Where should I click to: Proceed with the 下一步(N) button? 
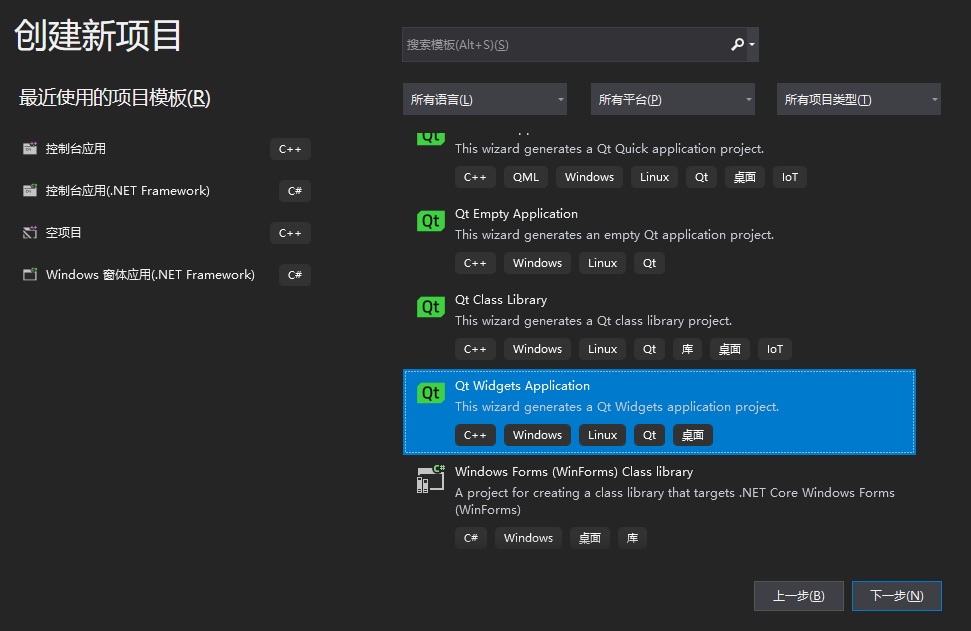(897, 596)
